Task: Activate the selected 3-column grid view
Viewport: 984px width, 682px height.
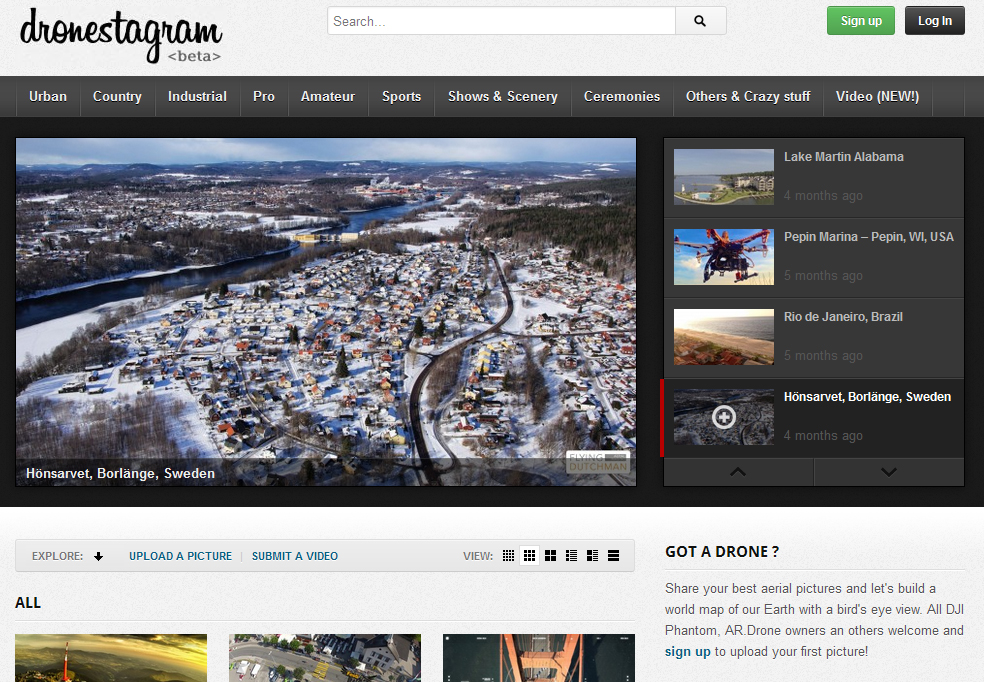Action: click(x=530, y=556)
